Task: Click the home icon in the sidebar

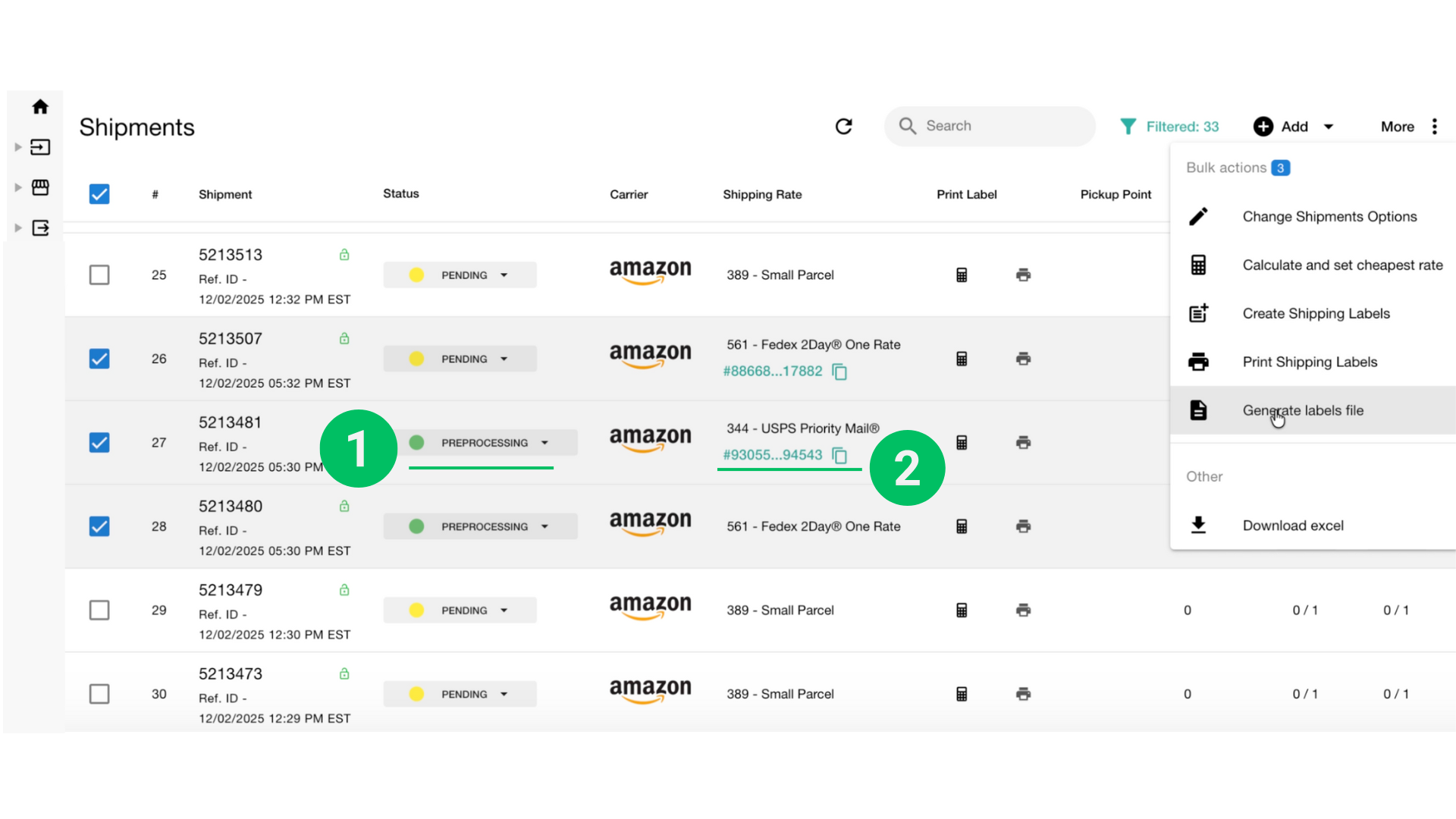Action: point(39,106)
